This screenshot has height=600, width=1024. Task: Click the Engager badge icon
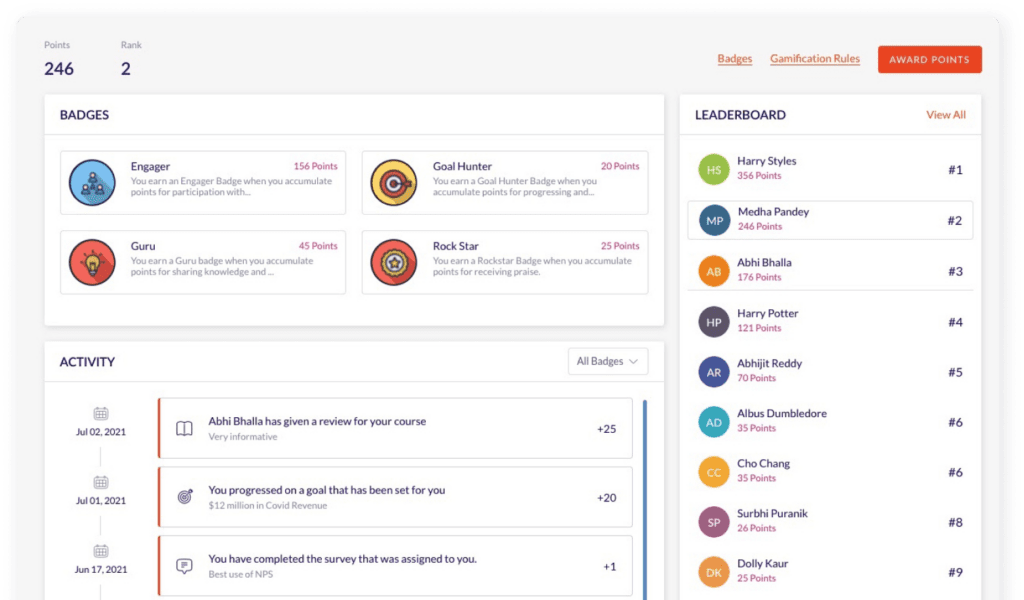[x=92, y=182]
